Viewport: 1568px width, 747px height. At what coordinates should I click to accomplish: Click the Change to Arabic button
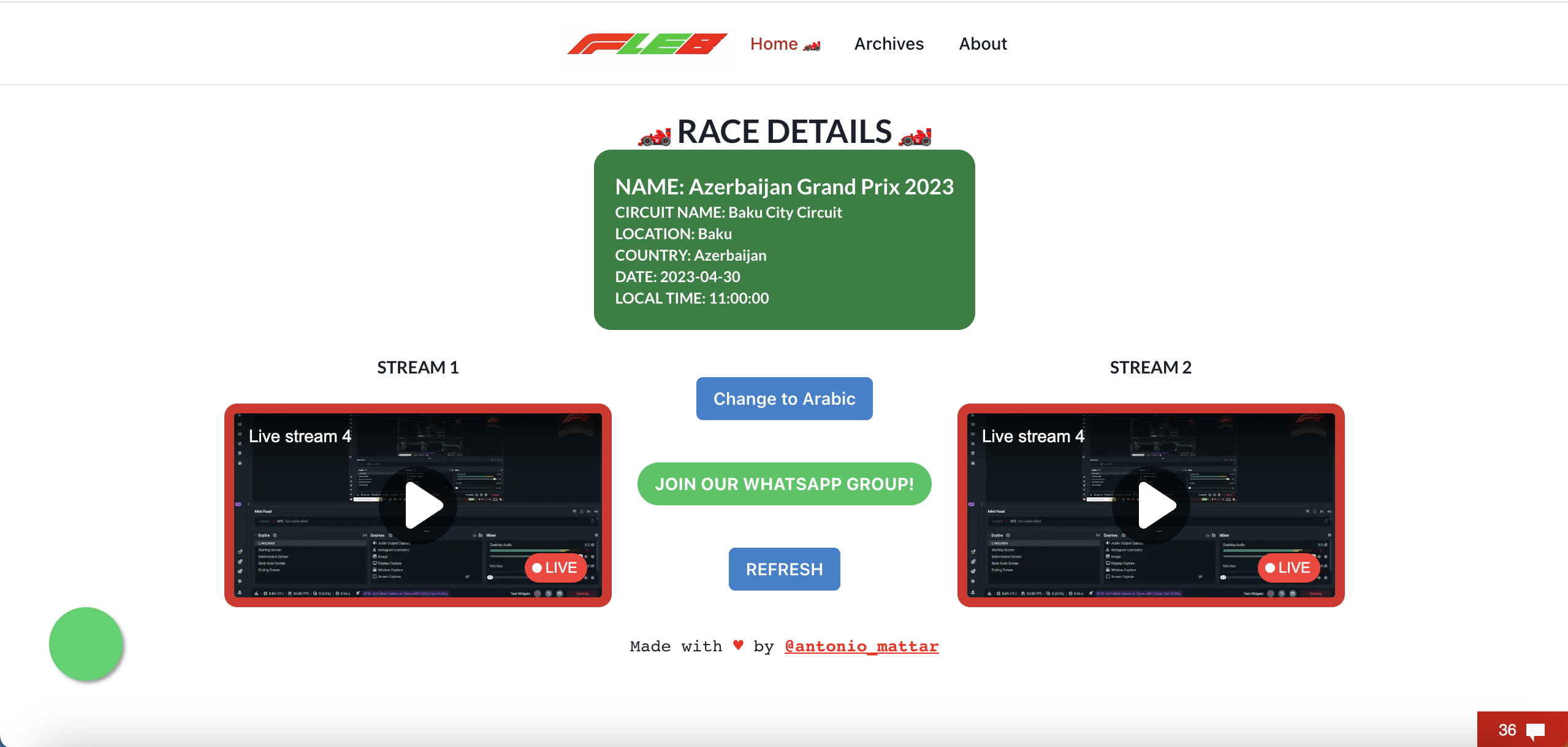(784, 398)
